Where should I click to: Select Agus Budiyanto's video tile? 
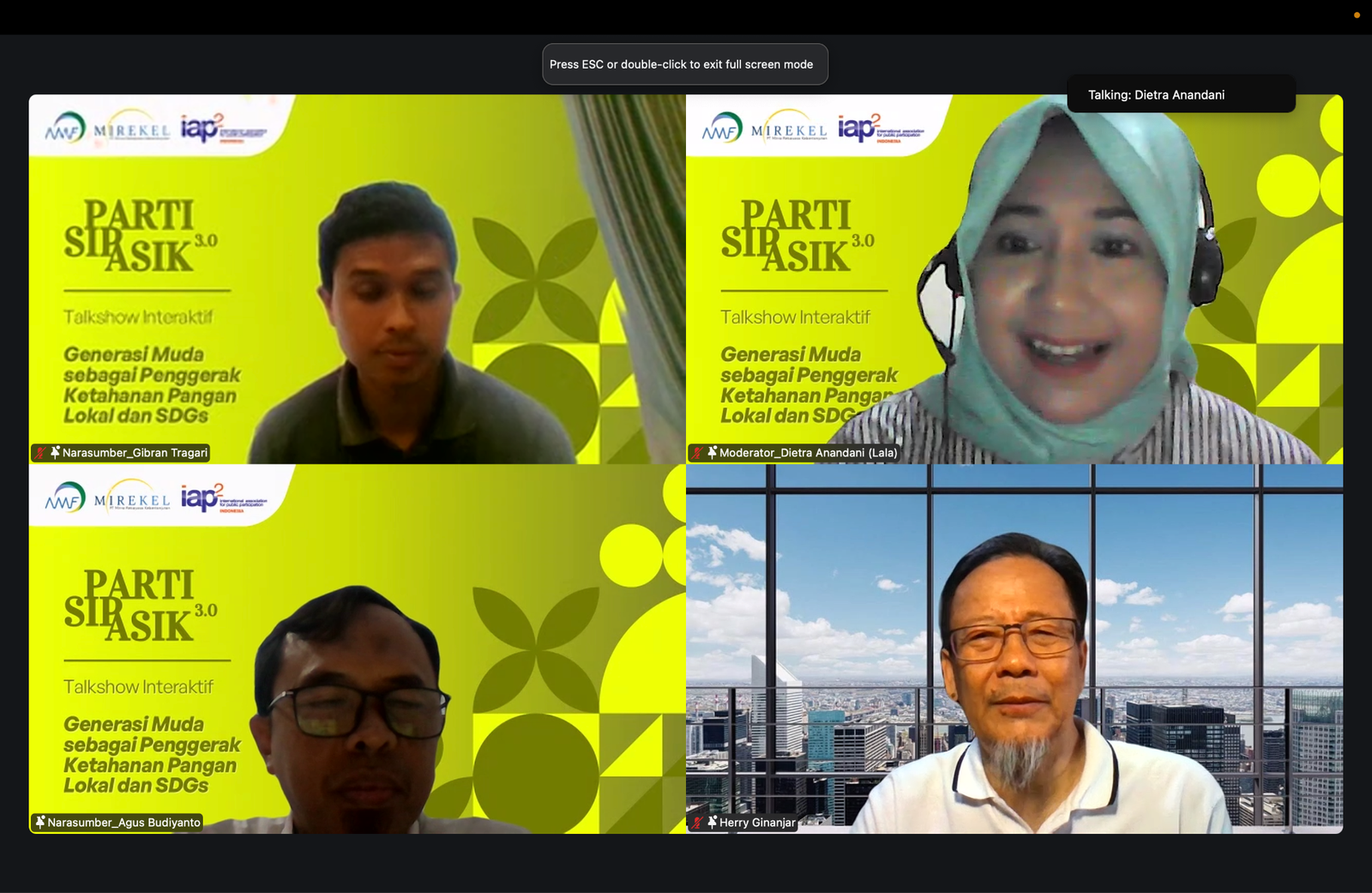point(357,649)
